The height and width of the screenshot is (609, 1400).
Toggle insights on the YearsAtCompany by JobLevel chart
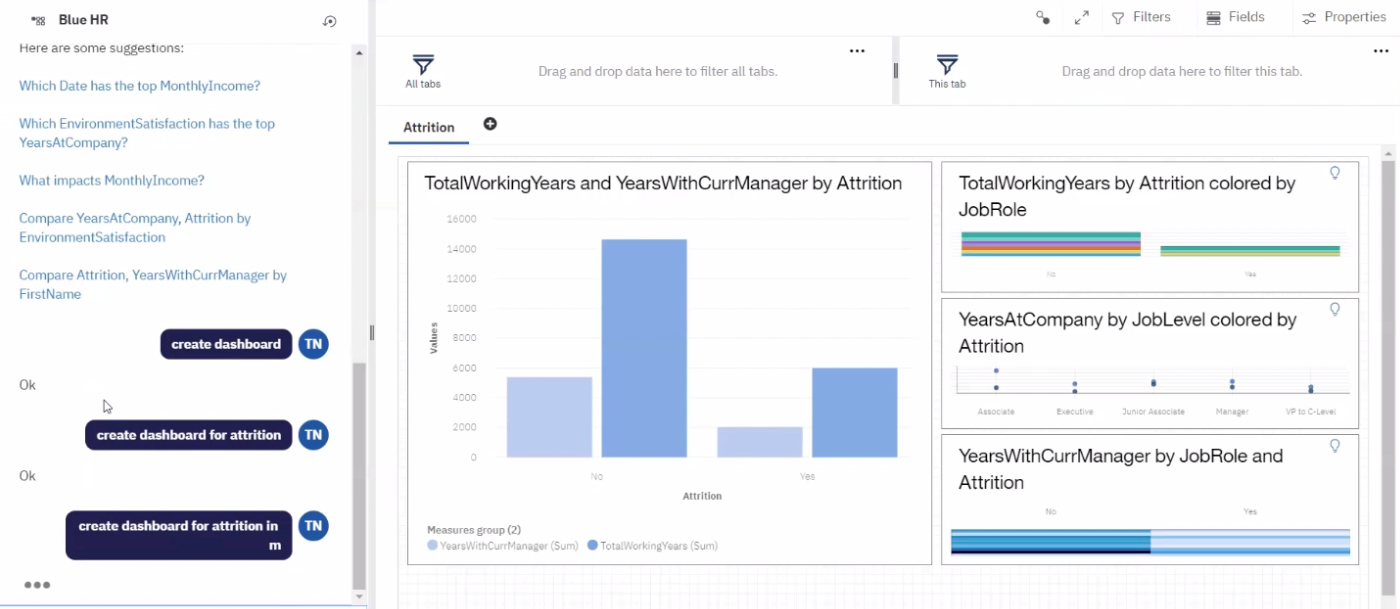tap(1335, 310)
